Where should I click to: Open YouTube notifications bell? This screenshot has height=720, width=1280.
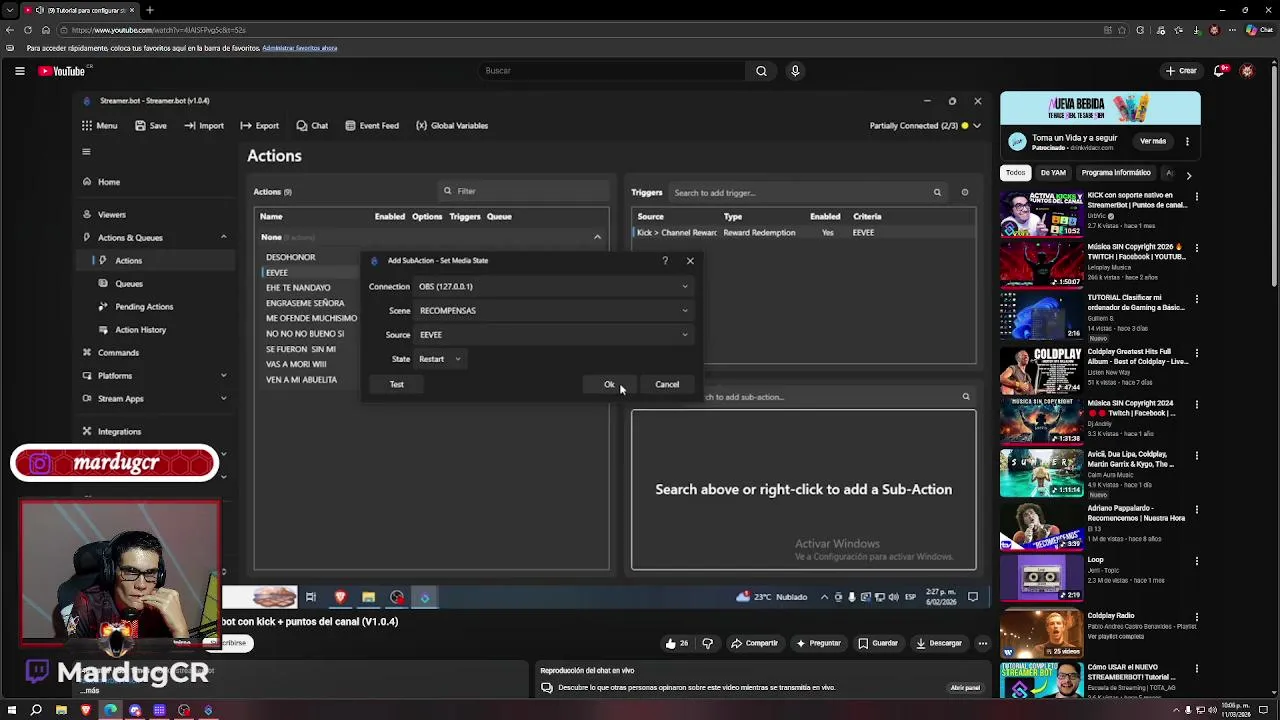(x=1219, y=71)
